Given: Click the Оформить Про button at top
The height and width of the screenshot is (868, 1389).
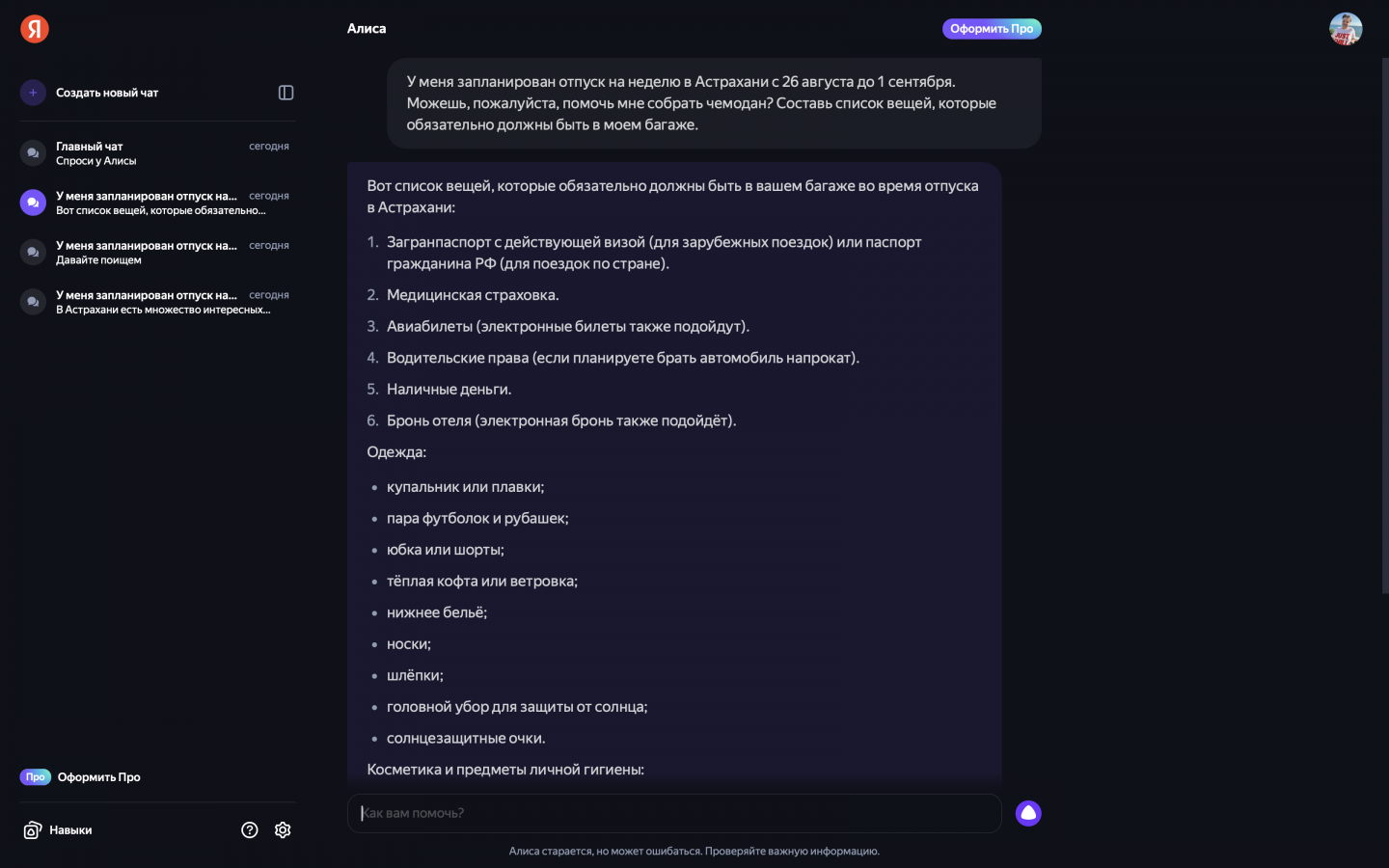Looking at the screenshot, I should (992, 29).
